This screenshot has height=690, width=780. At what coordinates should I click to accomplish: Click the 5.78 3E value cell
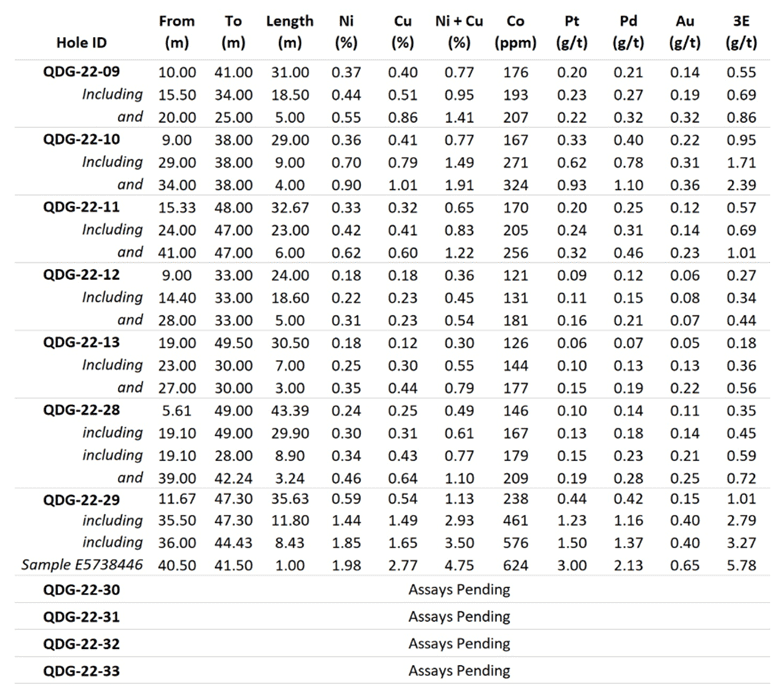742,565
